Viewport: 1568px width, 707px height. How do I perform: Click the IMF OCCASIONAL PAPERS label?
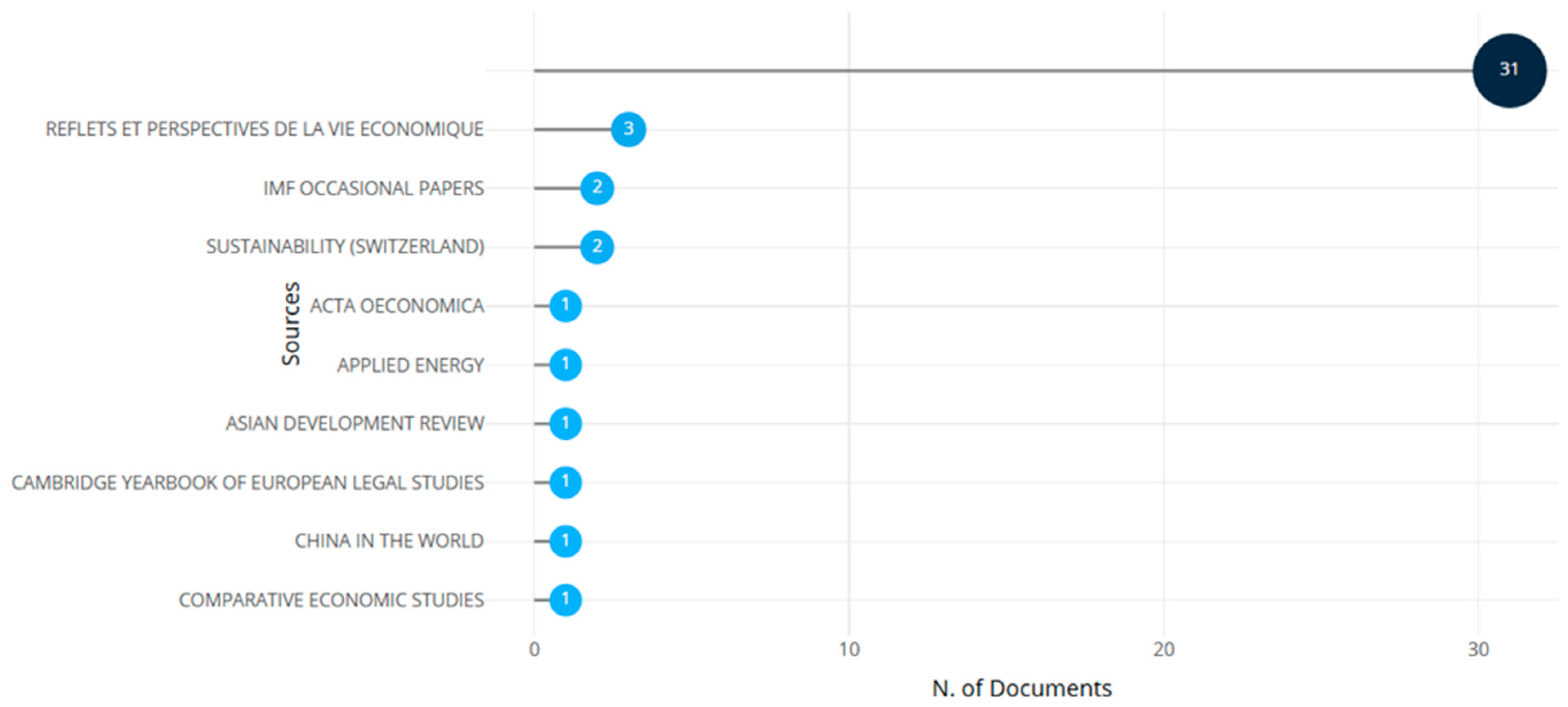click(373, 188)
